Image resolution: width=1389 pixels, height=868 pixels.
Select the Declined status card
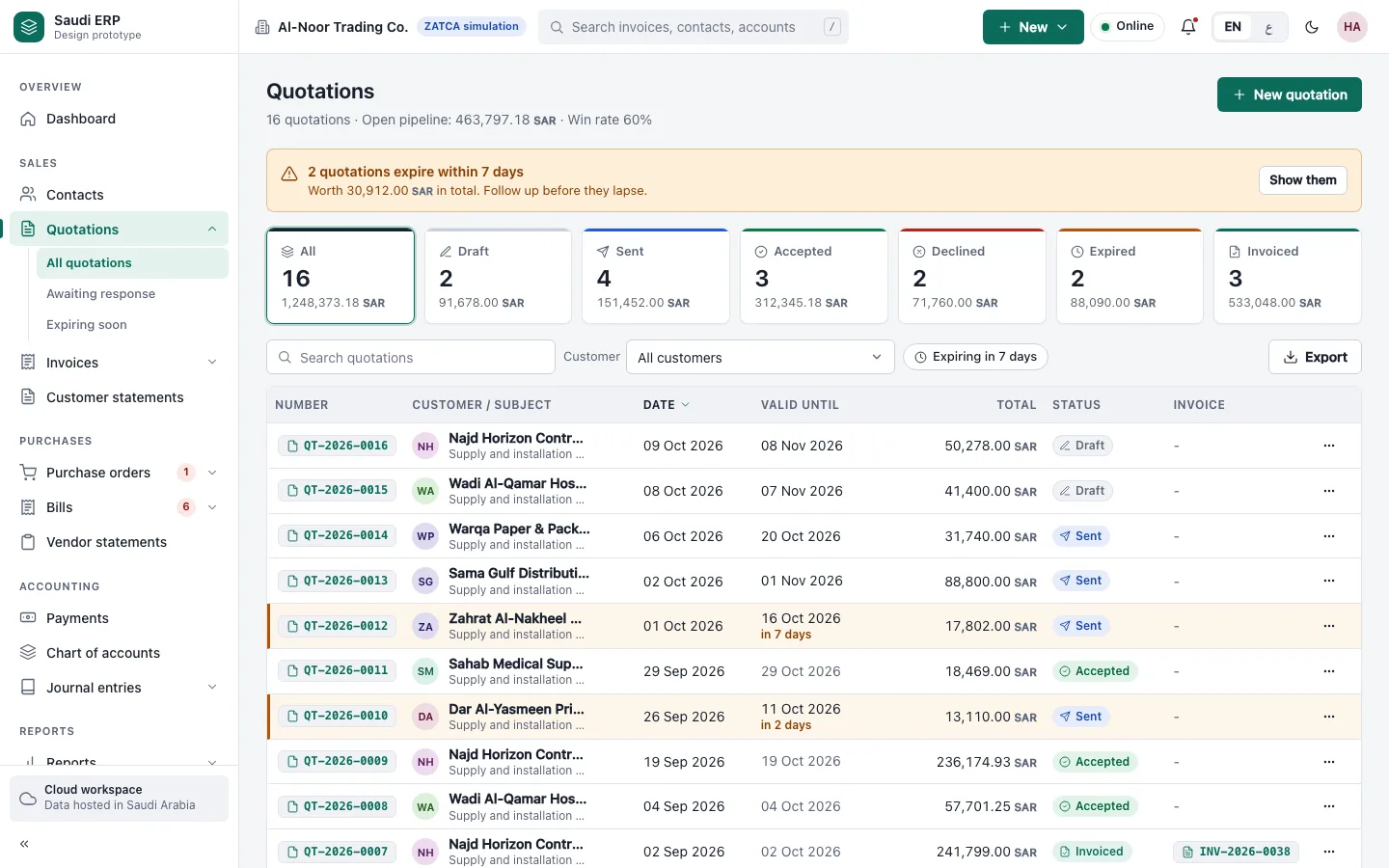pyautogui.click(x=972, y=276)
